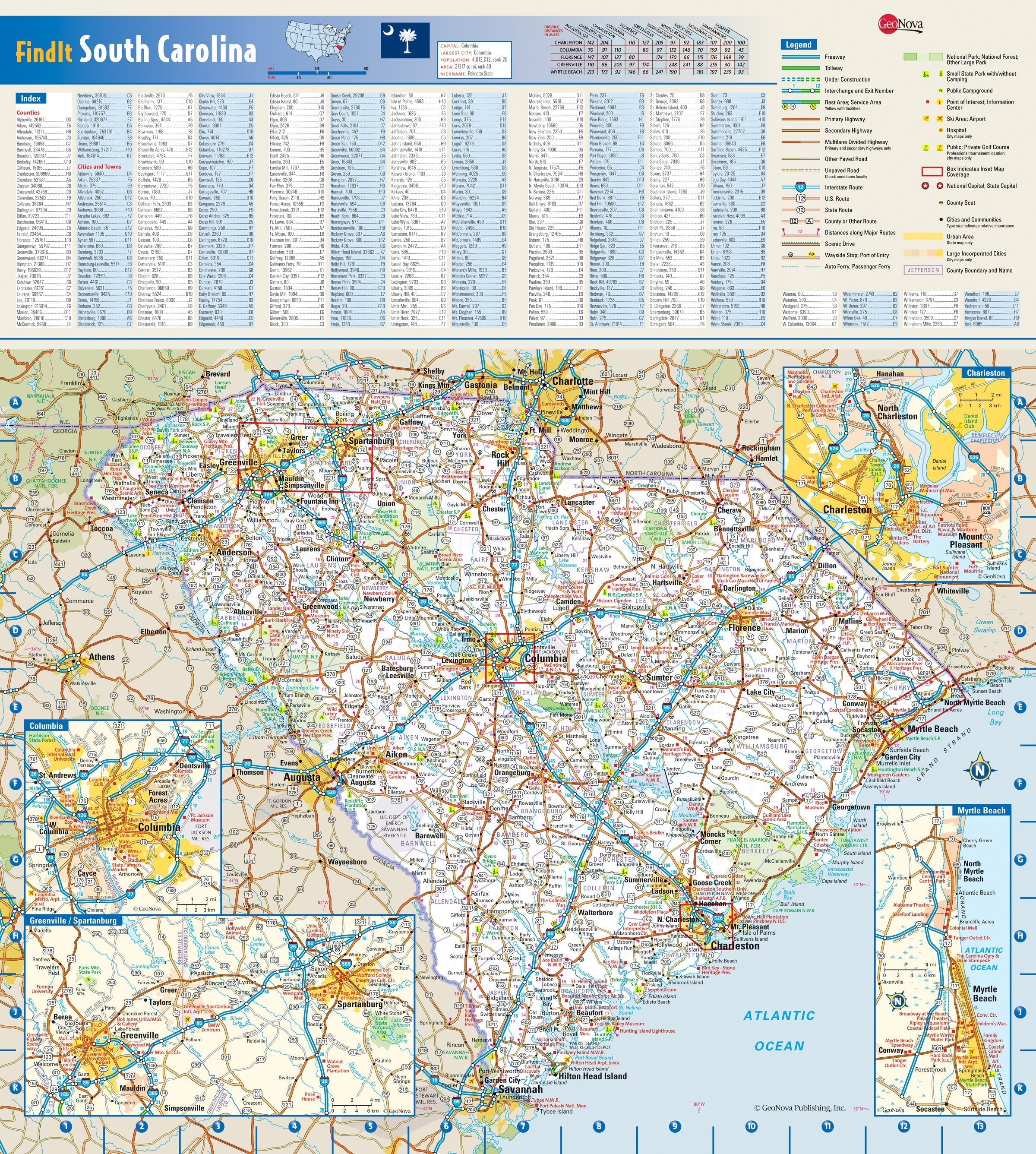The height and width of the screenshot is (1154, 1036).
Task: Click the Ski Area; Airport legend symbols
Action: (x=934, y=119)
